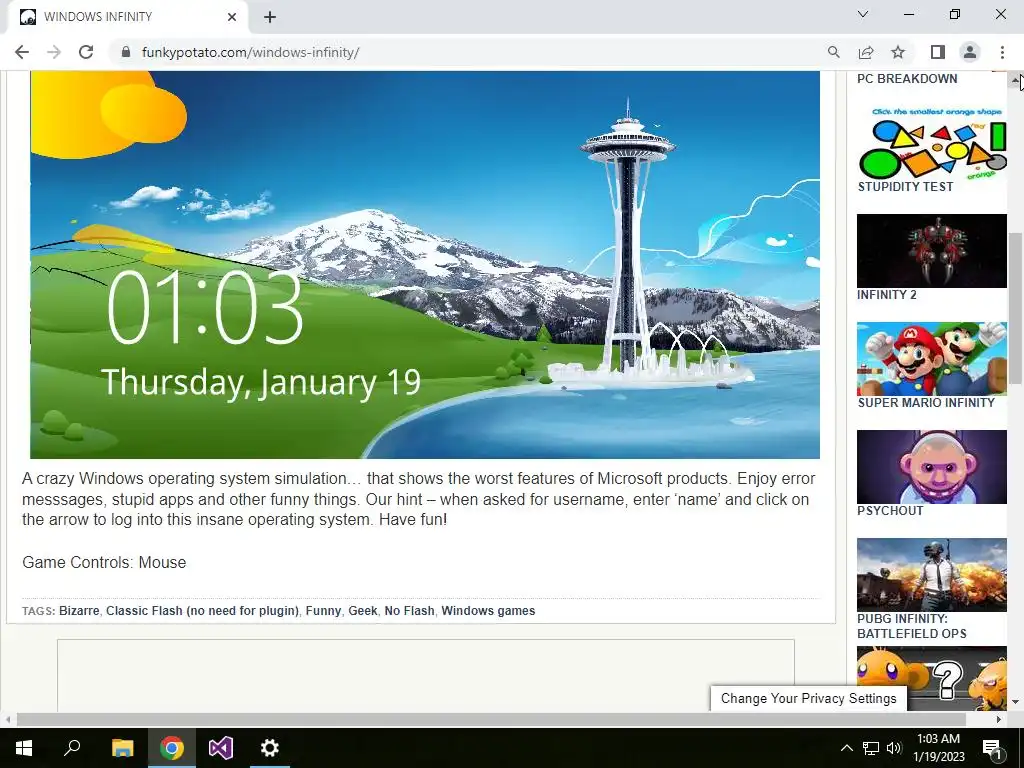
Task: Reload the funkypotato page
Action: tap(86, 52)
